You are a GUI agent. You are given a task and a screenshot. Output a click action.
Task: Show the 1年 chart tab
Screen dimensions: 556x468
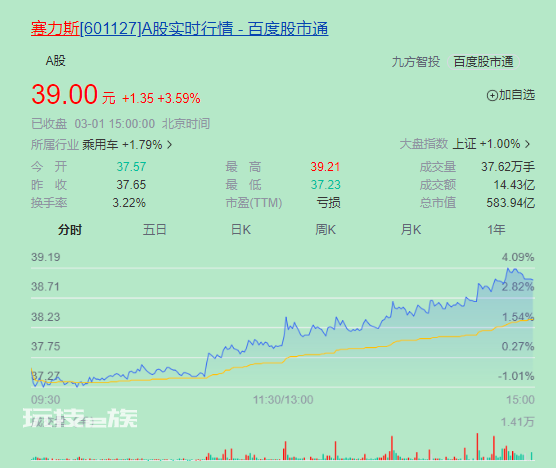pyautogui.click(x=496, y=230)
